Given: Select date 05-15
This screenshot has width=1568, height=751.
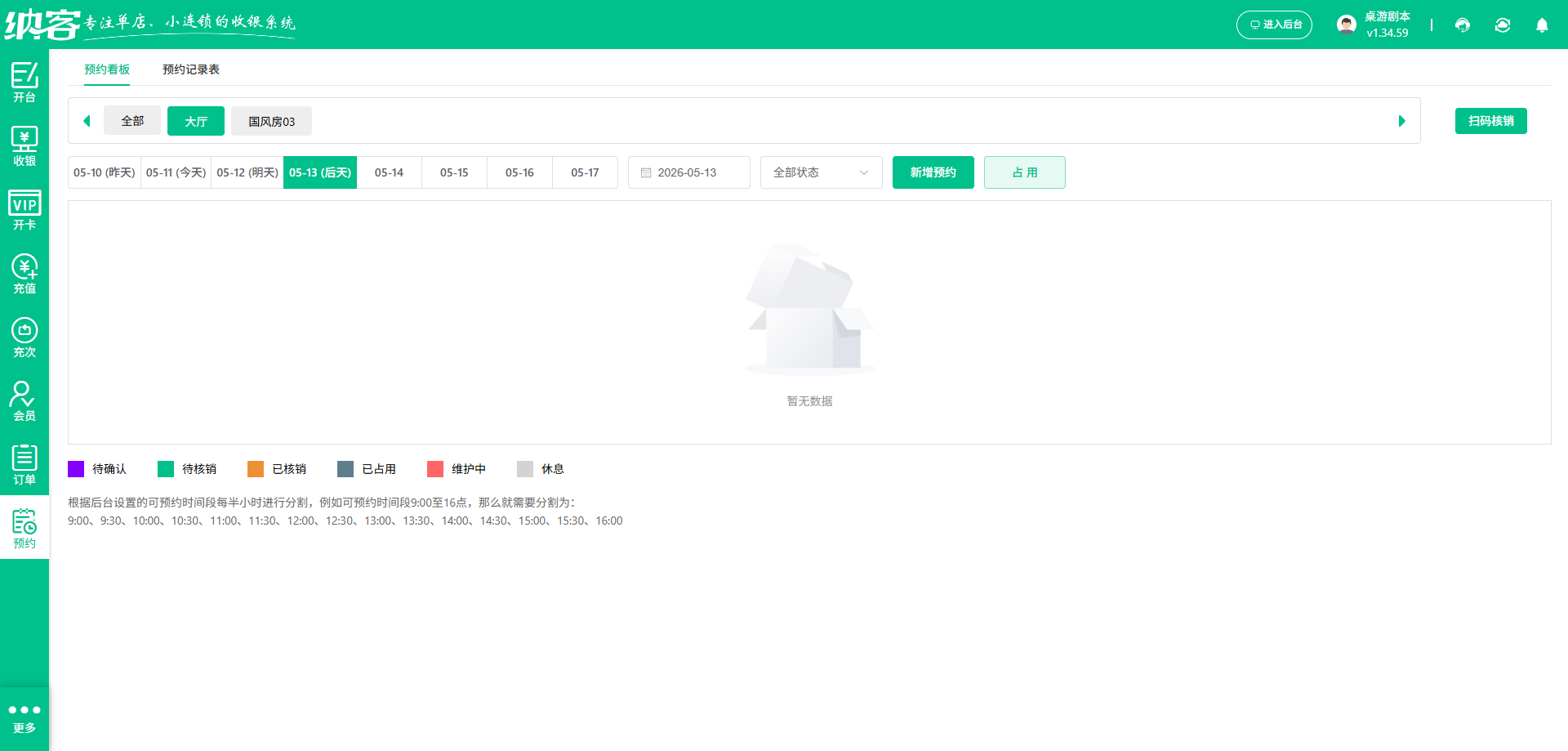Looking at the screenshot, I should [455, 172].
